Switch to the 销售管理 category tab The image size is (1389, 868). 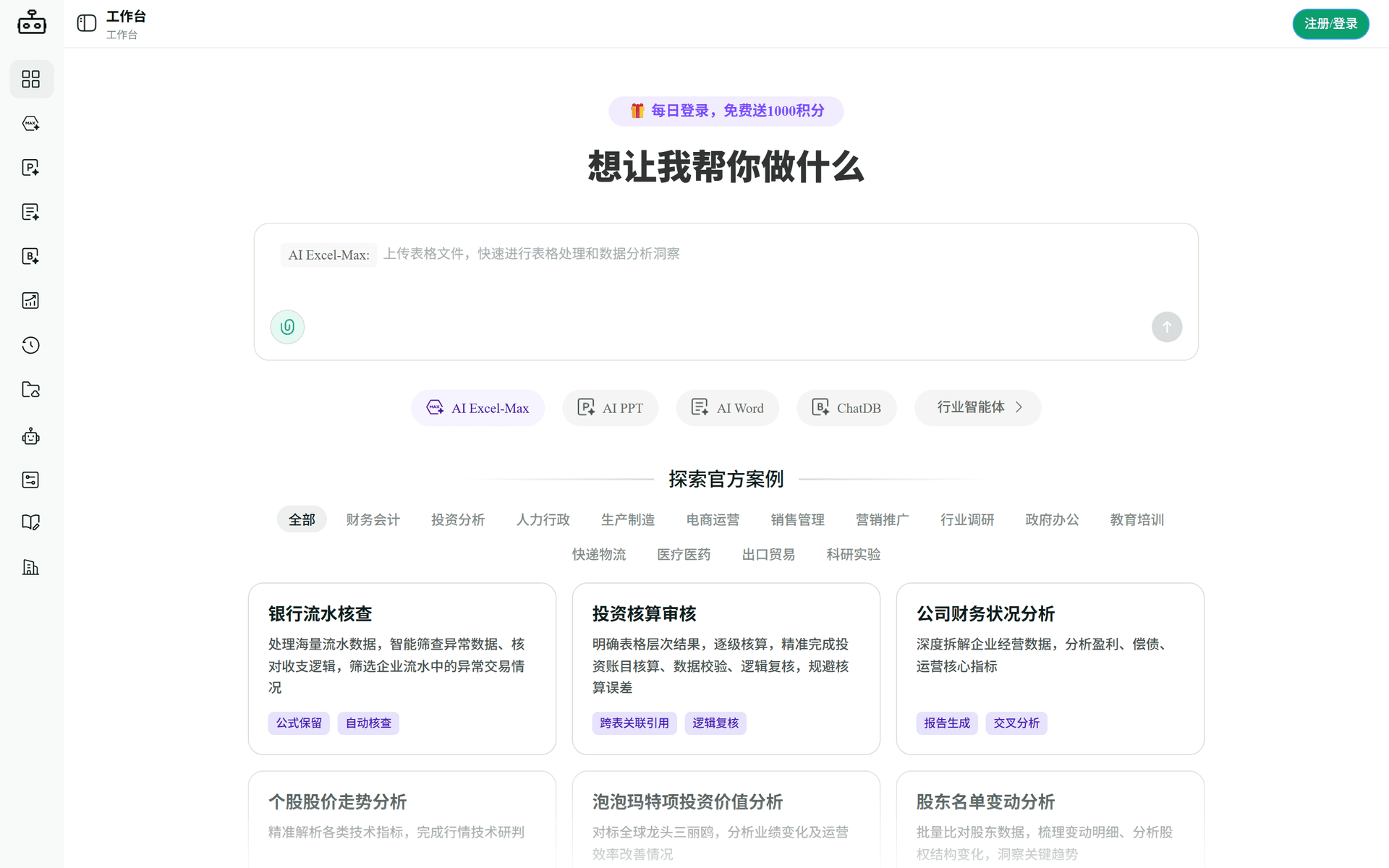coord(797,519)
